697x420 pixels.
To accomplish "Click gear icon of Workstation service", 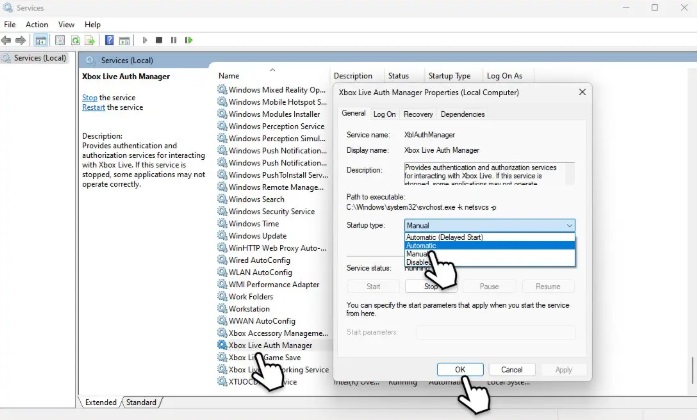I will pos(222,308).
